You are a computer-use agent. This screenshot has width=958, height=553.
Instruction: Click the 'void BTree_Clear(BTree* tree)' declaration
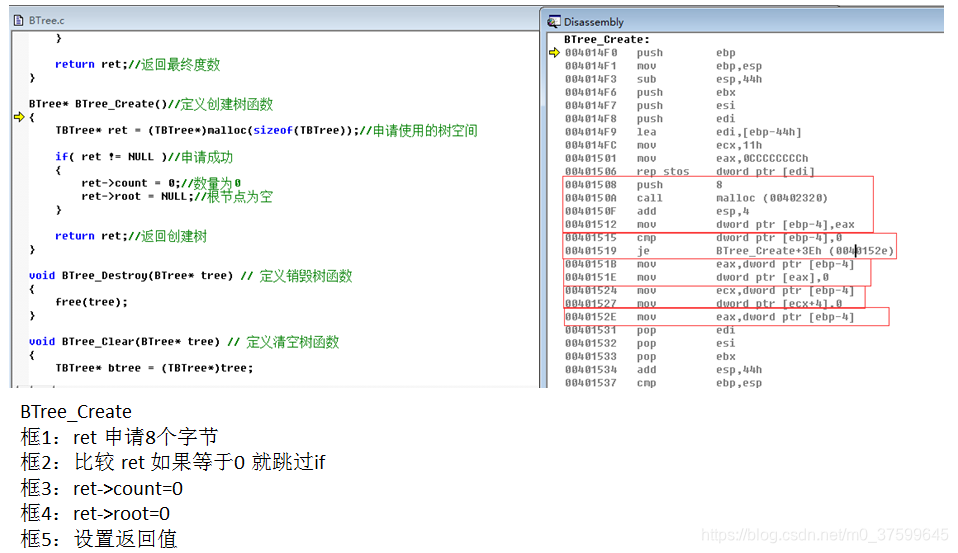click(x=184, y=342)
